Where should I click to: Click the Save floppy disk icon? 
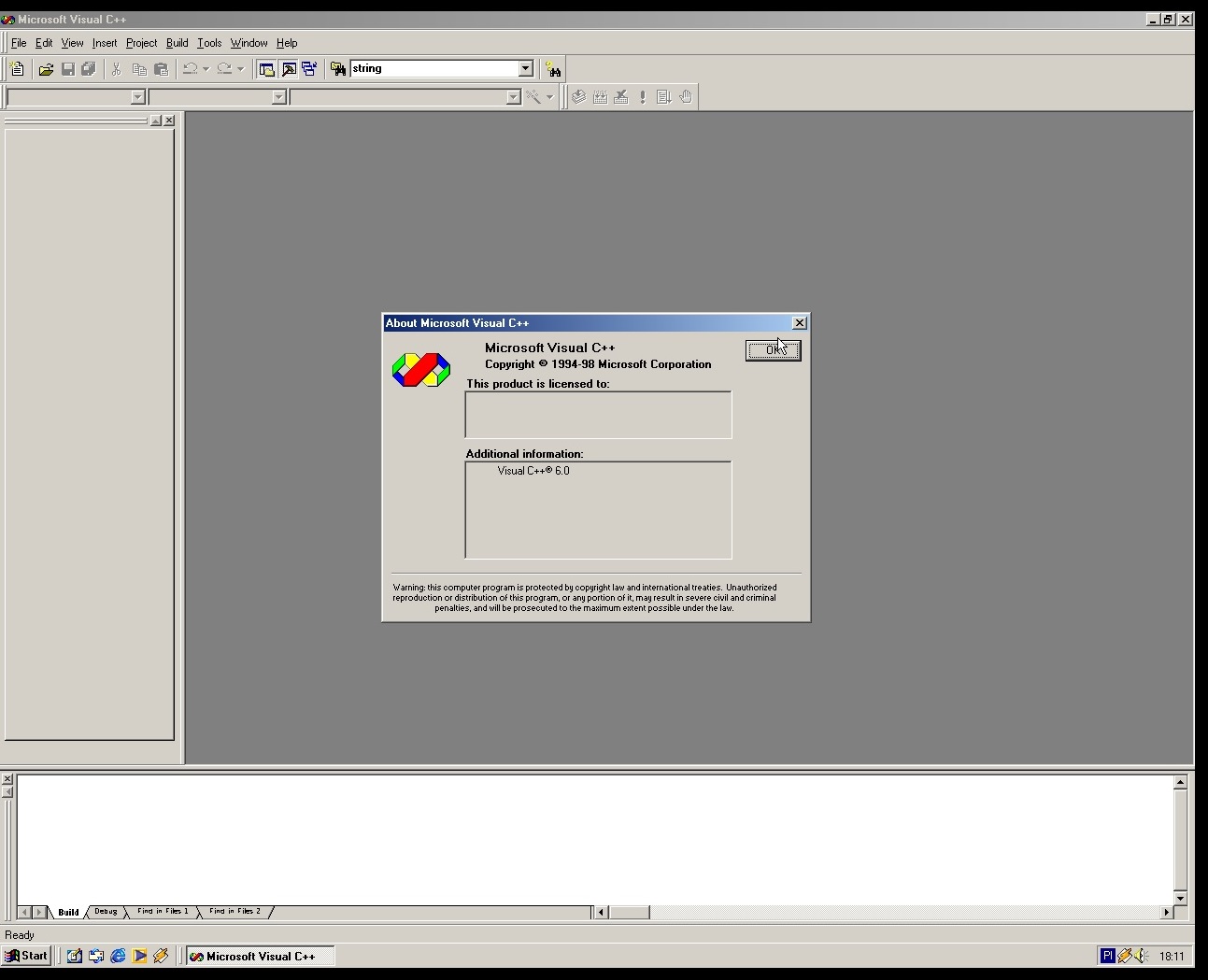pos(67,69)
